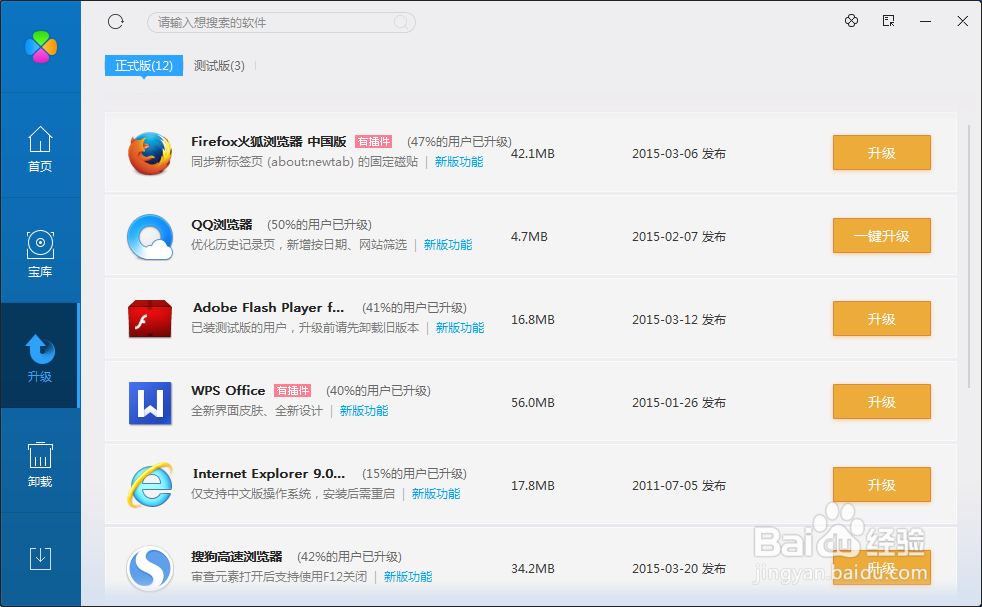Click the 2011-07-05 发布 date text
This screenshot has height=607, width=982.
[x=679, y=485]
